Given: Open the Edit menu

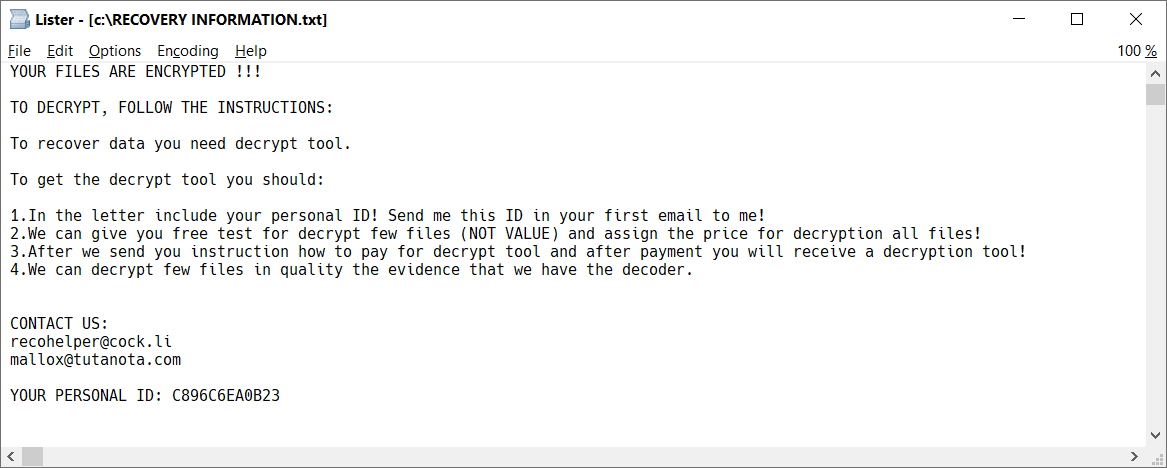Looking at the screenshot, I should (60, 51).
